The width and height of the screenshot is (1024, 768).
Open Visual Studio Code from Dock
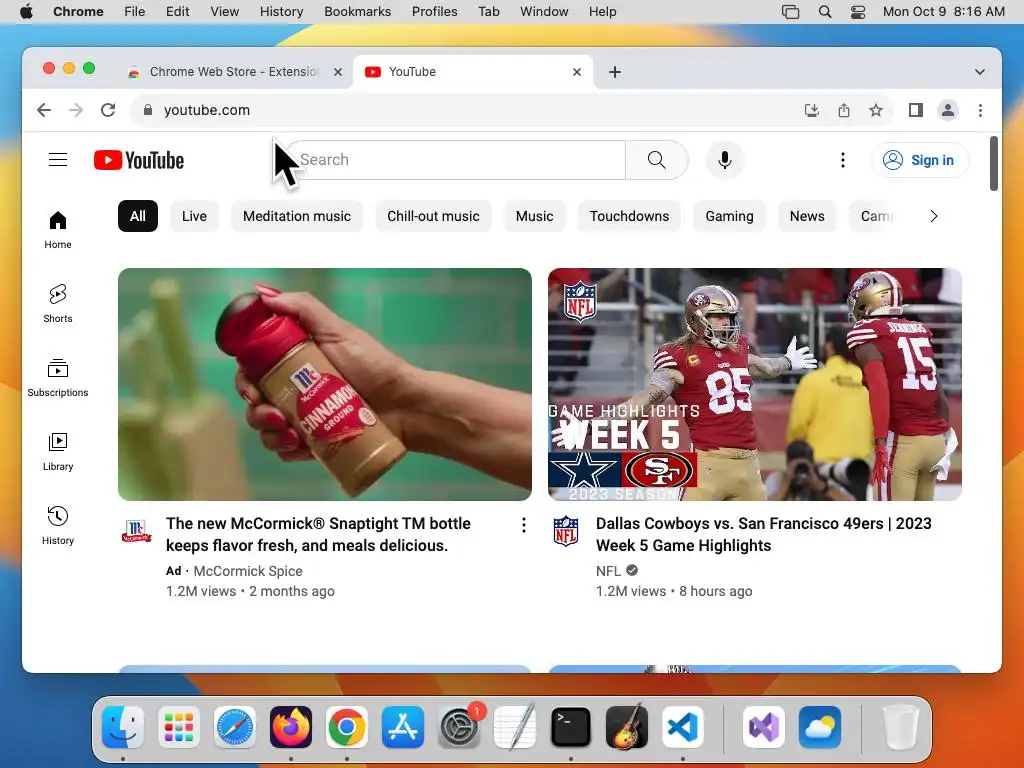682,727
